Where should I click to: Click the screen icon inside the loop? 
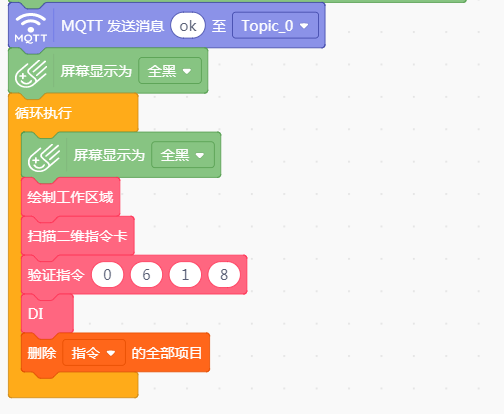[44, 157]
